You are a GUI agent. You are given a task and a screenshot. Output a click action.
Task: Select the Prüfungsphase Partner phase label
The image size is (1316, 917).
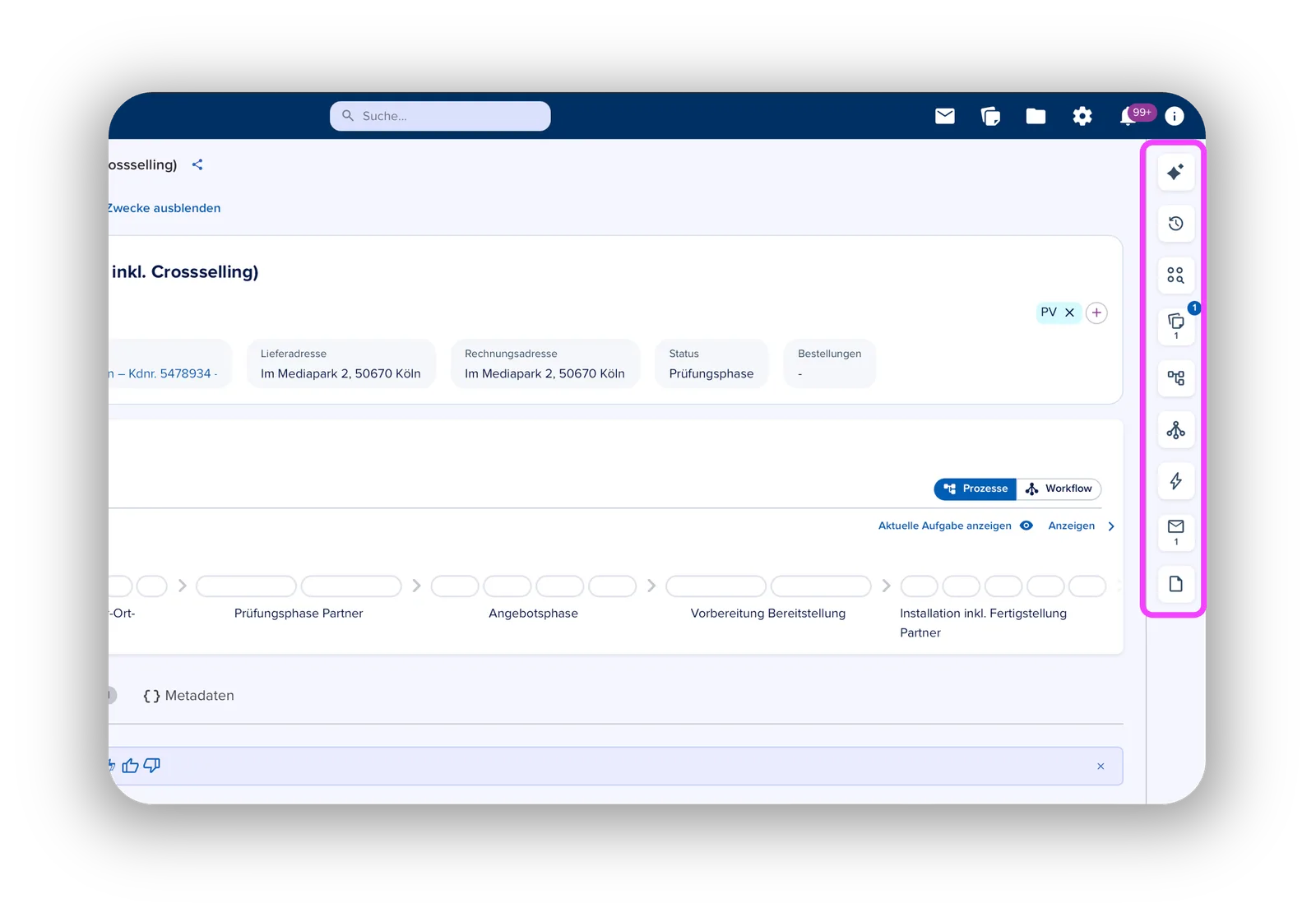pyautogui.click(x=299, y=614)
